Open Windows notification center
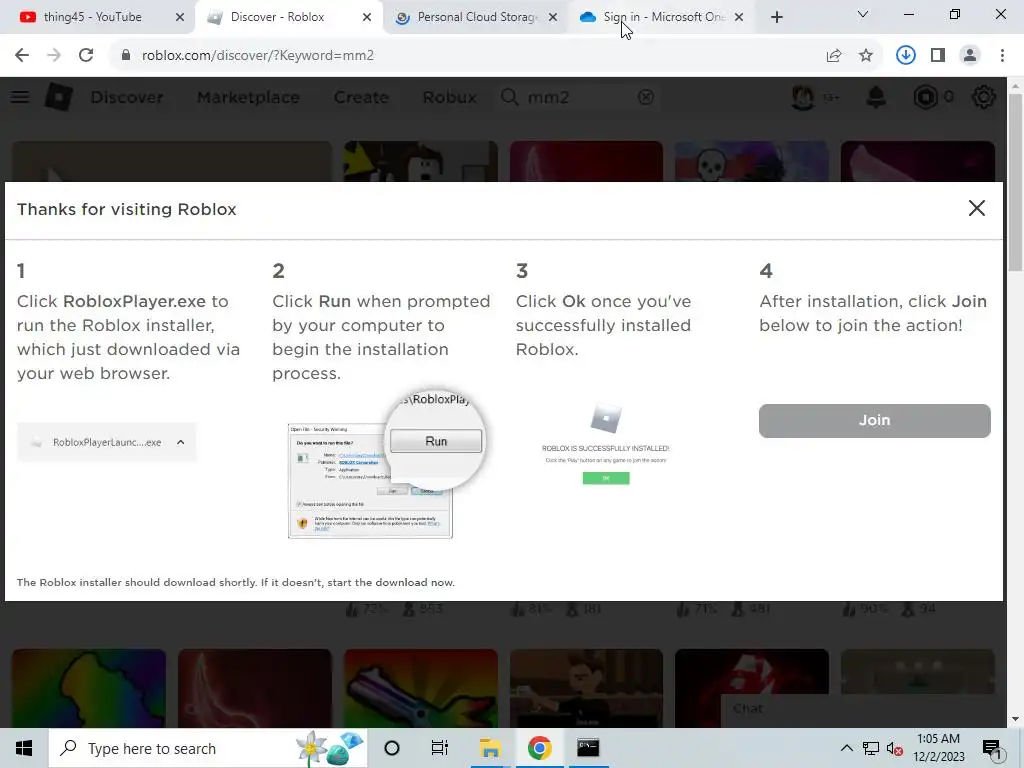1024x768 pixels. click(992, 748)
